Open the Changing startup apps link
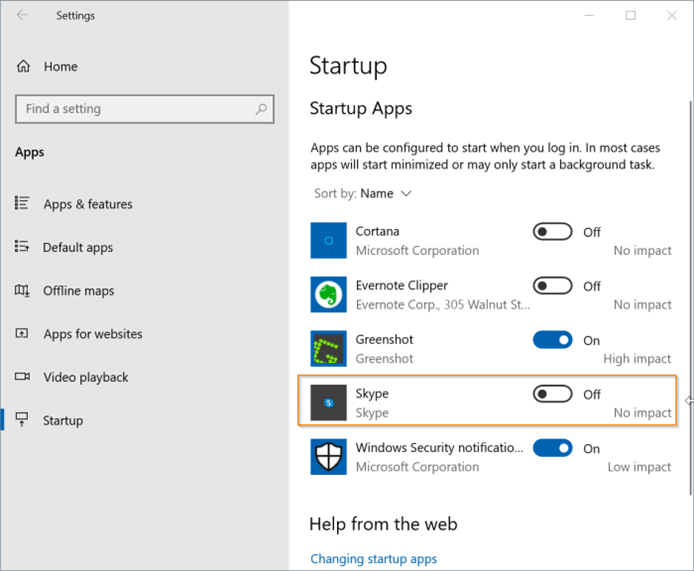This screenshot has height=571, width=694. pos(374,559)
